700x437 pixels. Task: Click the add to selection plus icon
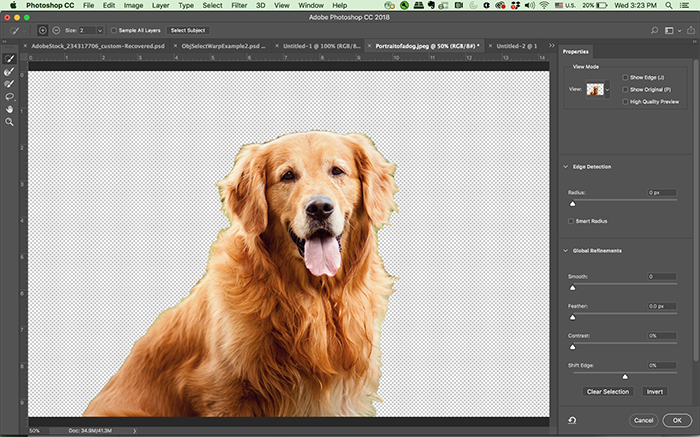pos(43,30)
